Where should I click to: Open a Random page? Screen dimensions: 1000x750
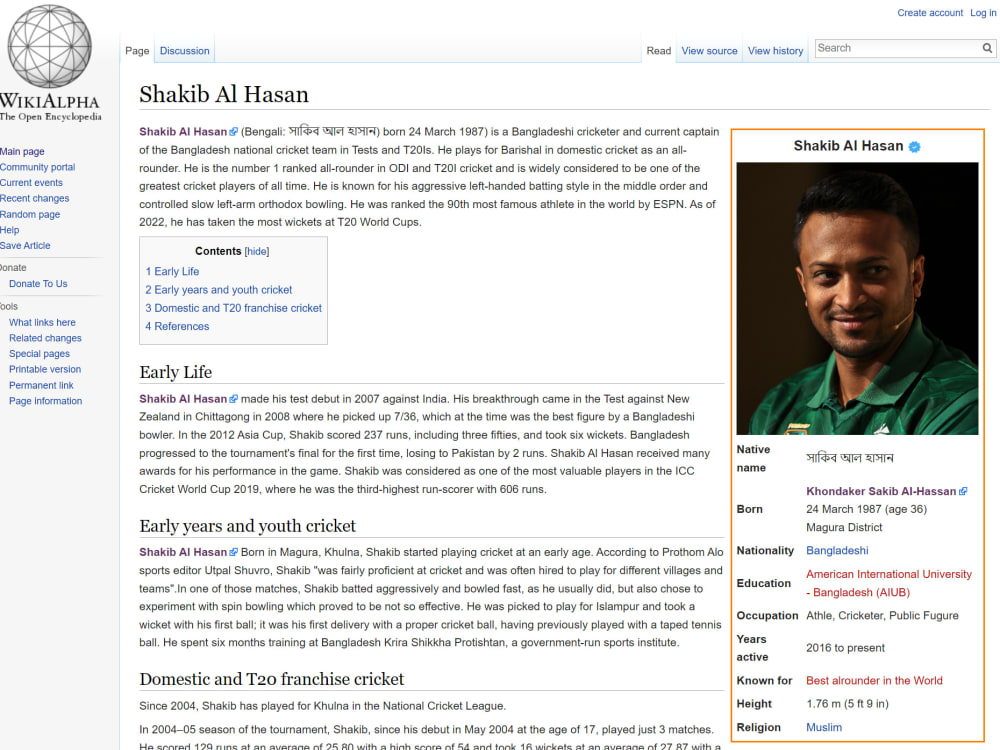(29, 214)
